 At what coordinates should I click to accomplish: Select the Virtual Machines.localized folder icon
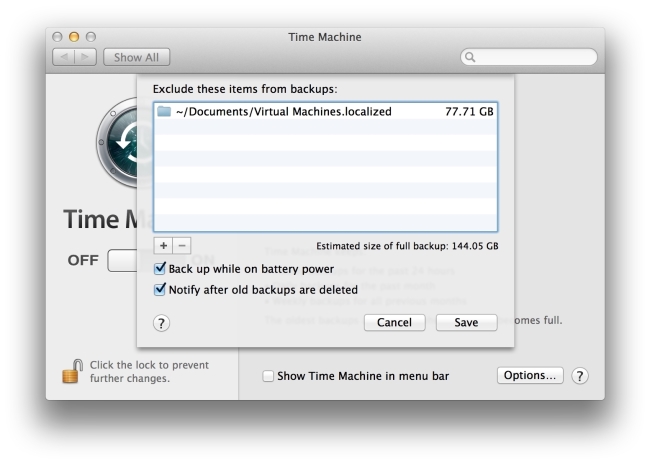click(x=164, y=111)
